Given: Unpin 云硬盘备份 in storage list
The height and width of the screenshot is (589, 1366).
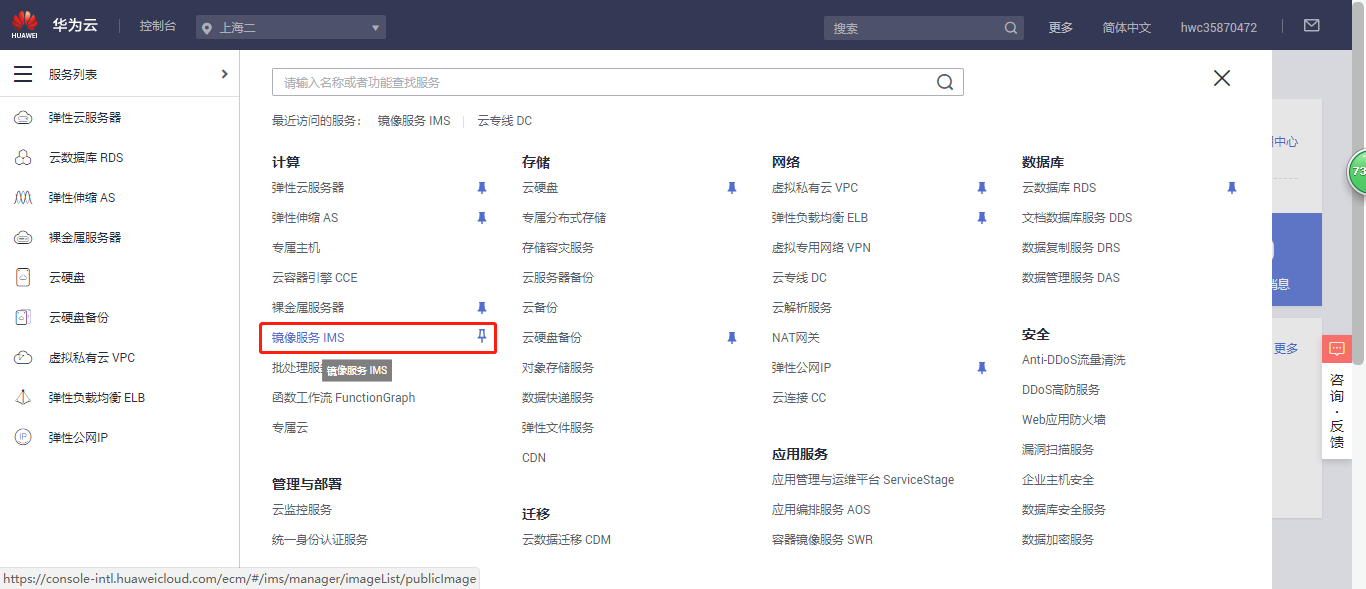Looking at the screenshot, I should pyautogui.click(x=732, y=338).
